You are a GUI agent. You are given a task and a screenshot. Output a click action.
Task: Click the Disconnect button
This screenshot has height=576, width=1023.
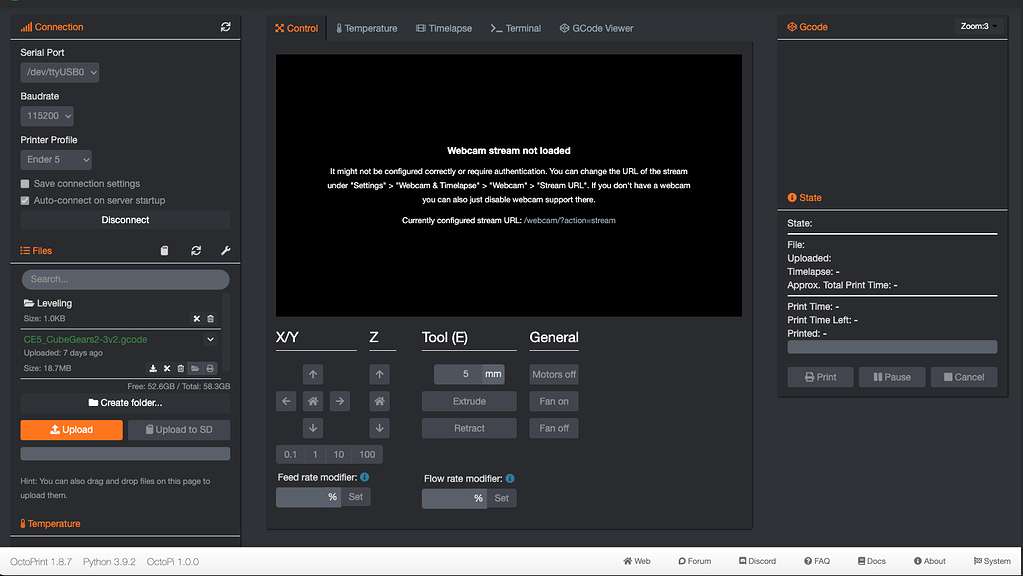124,219
